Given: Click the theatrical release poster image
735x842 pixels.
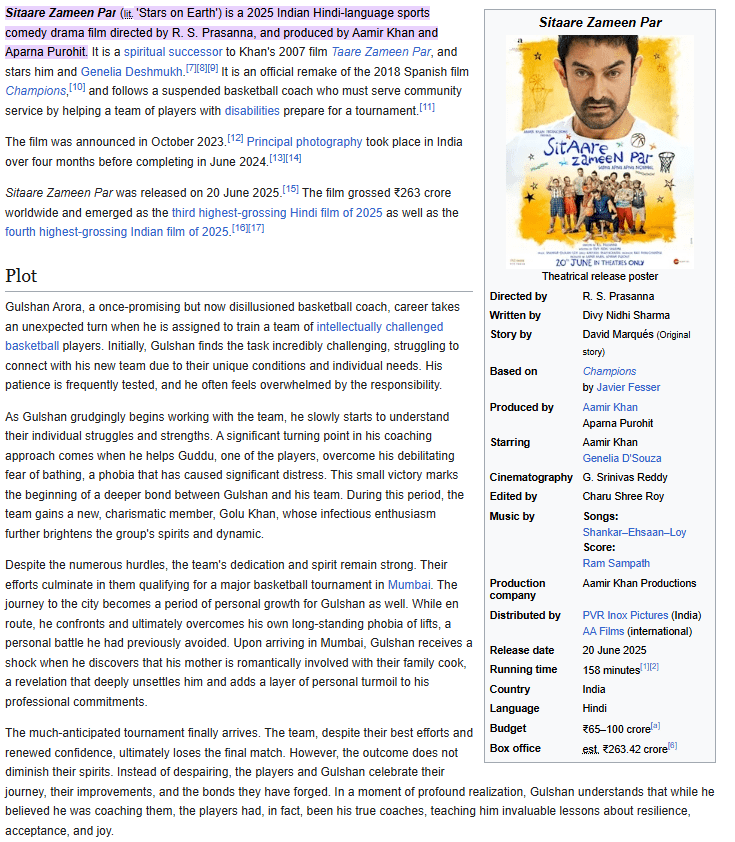Looking at the screenshot, I should [x=600, y=152].
